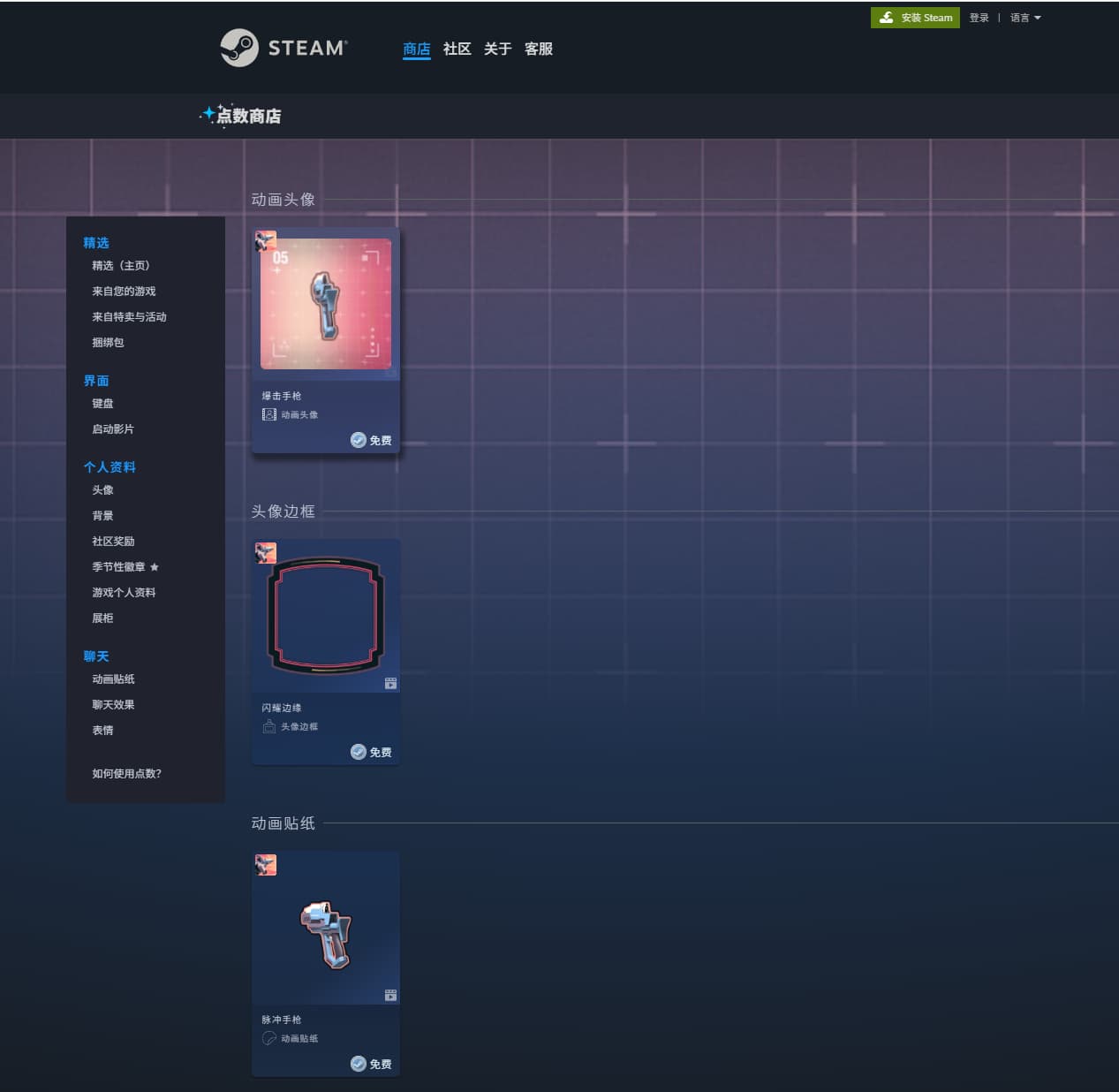Open the 爆击手枪 animated avatar thumbnail
This screenshot has height=1092, width=1119.
(x=326, y=304)
